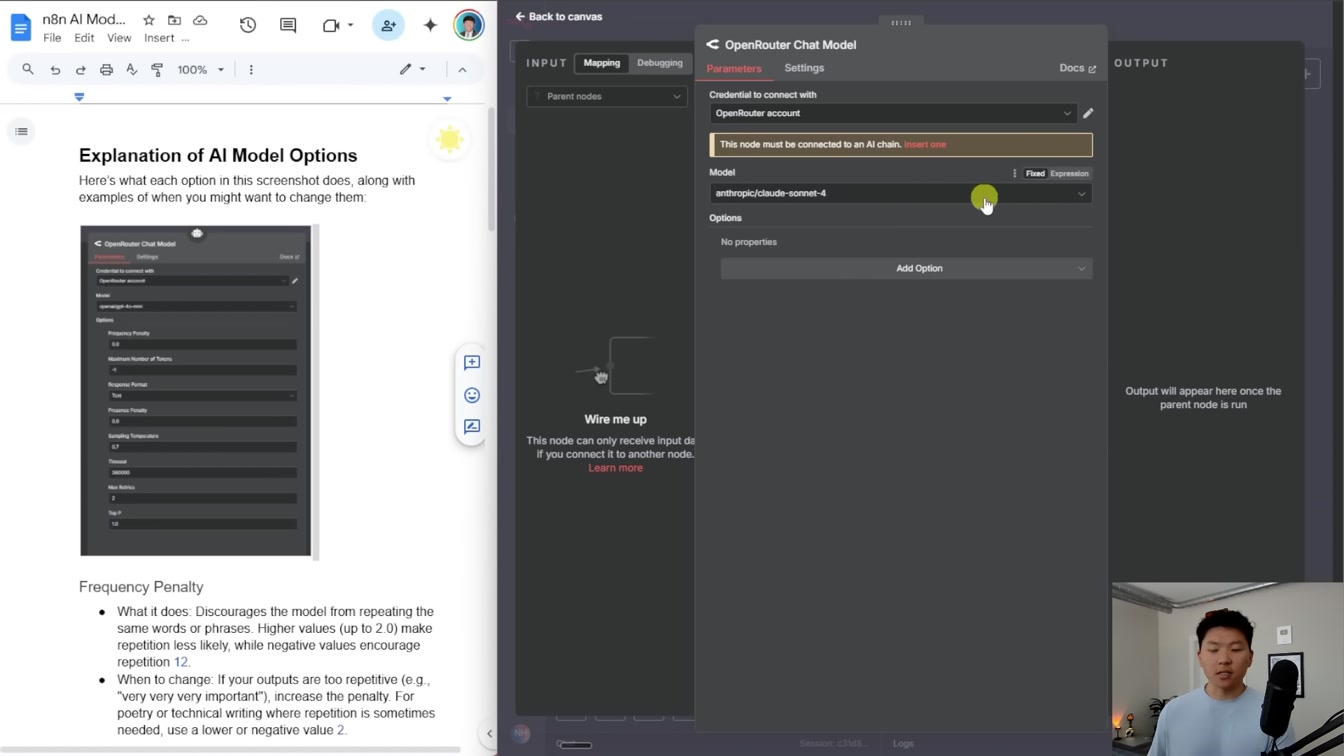This screenshot has width=1344, height=756.
Task: Show the document outline
Action: pos(21,132)
